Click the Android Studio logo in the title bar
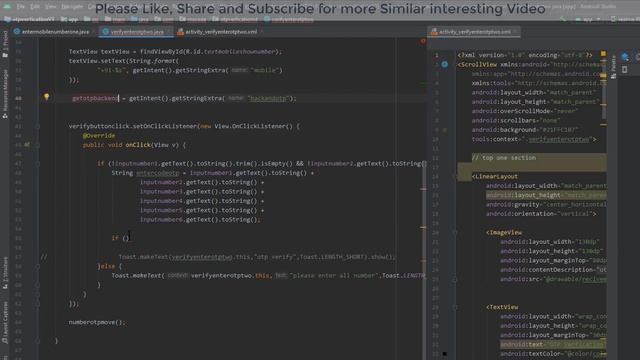The image size is (640, 360). click(7, 7)
